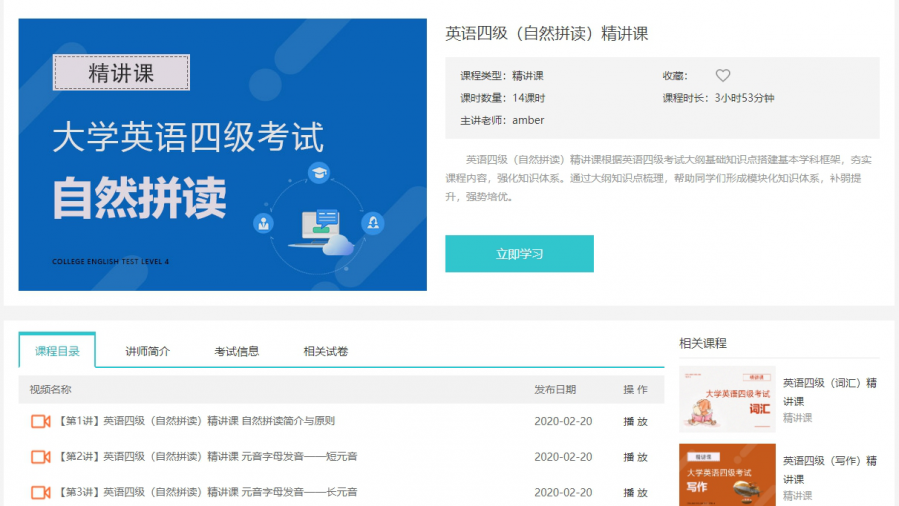
Task: Click the 英语四级（词汇）精讲课 title link
Action: click(829, 391)
